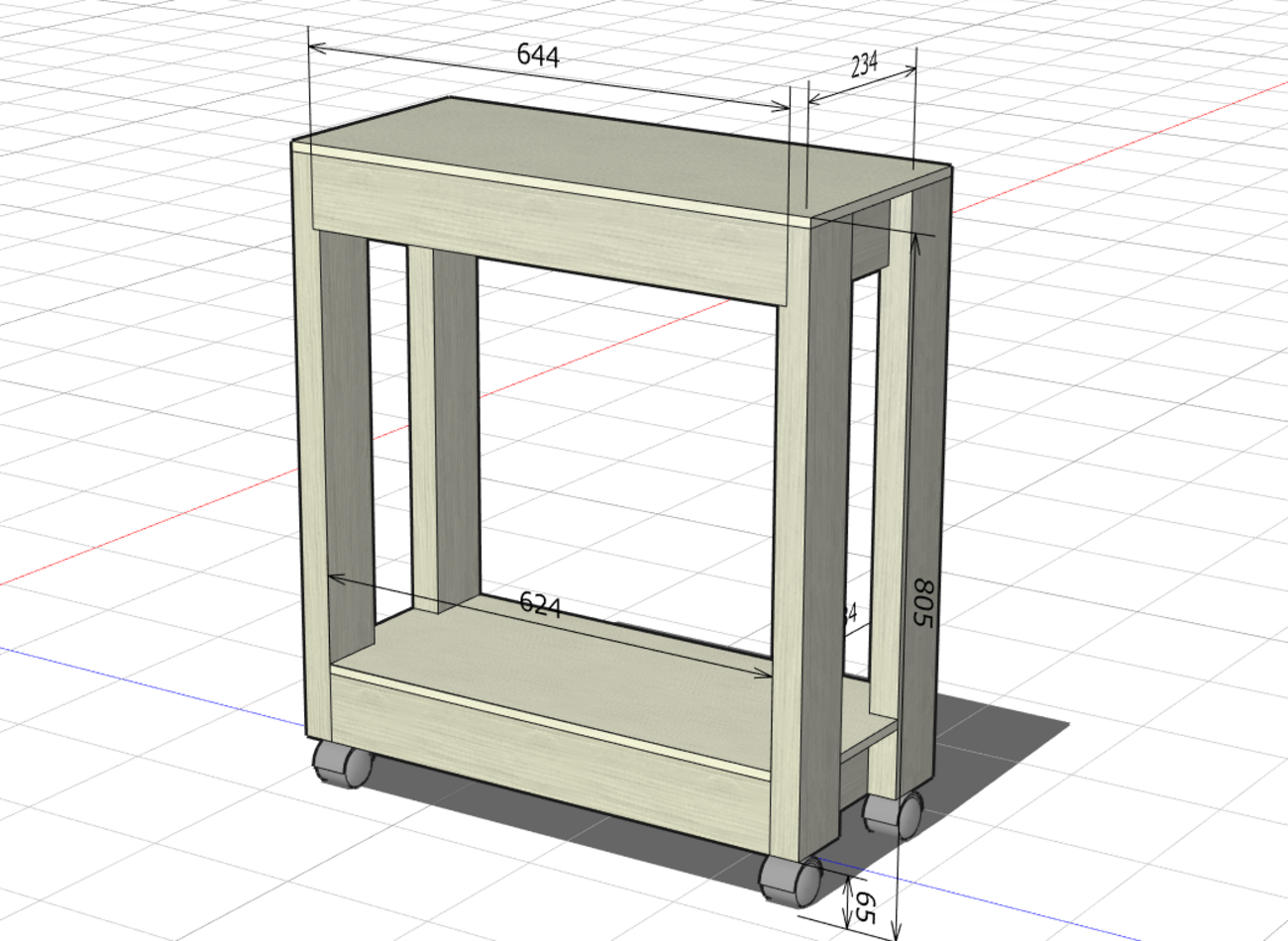Screen dimensions: 1288x941
Task: Select the 644 length dimension label
Action: click(x=538, y=54)
